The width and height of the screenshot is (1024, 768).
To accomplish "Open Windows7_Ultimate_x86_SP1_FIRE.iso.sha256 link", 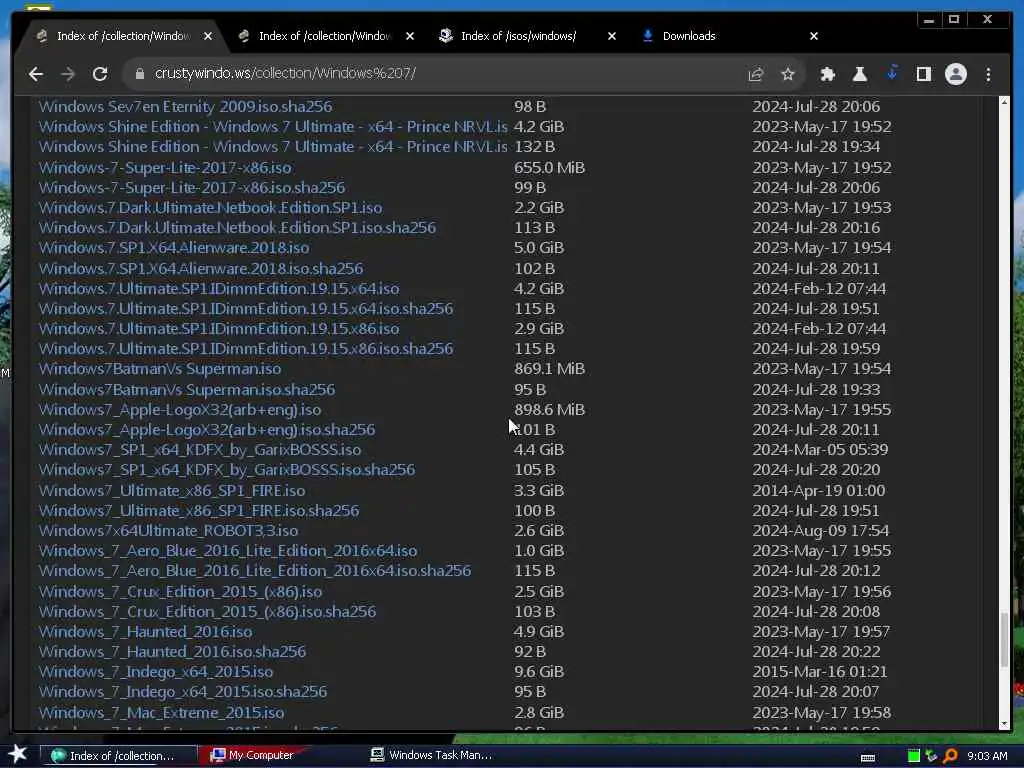I will click(199, 511).
